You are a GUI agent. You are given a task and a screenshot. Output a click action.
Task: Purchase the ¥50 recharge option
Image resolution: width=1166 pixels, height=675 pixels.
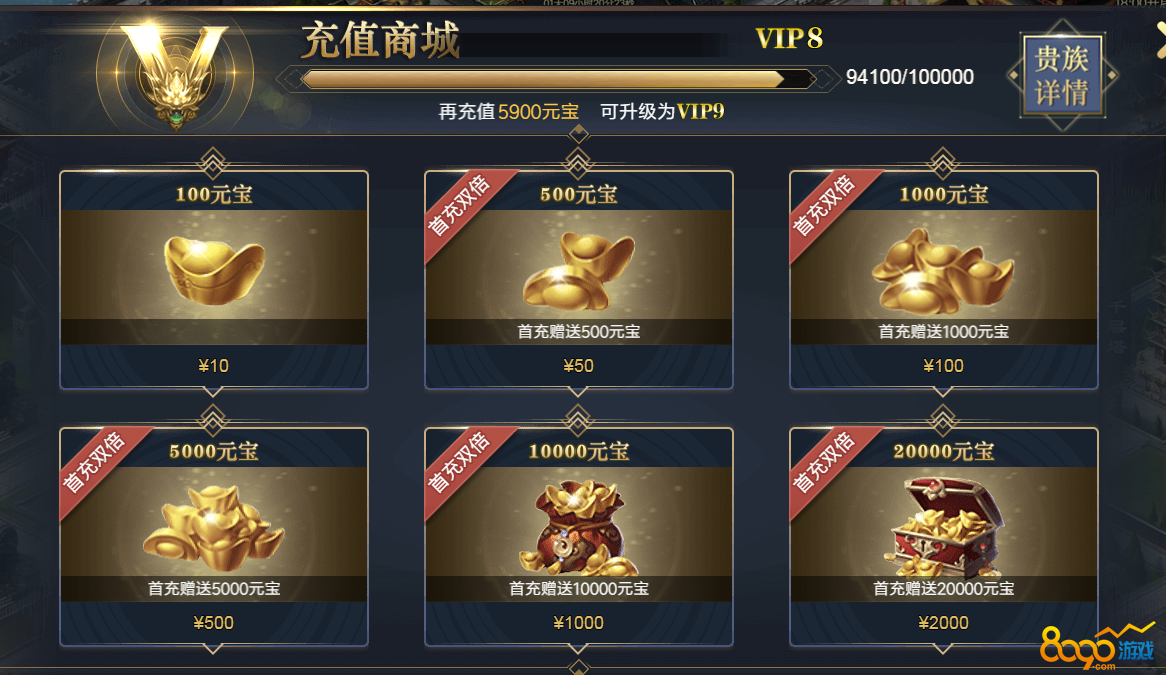(579, 366)
